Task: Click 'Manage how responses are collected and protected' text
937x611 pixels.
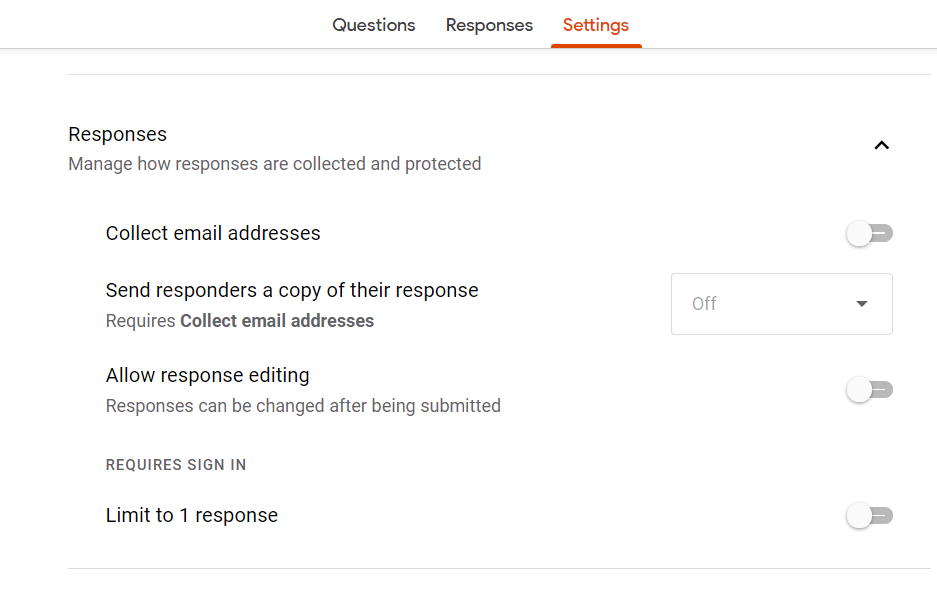Action: pos(275,164)
